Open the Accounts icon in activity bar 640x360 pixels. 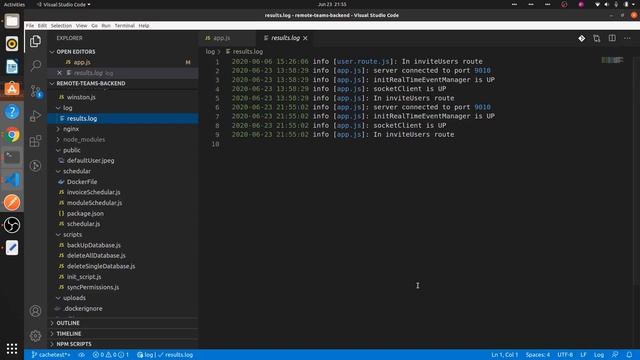click(36, 311)
